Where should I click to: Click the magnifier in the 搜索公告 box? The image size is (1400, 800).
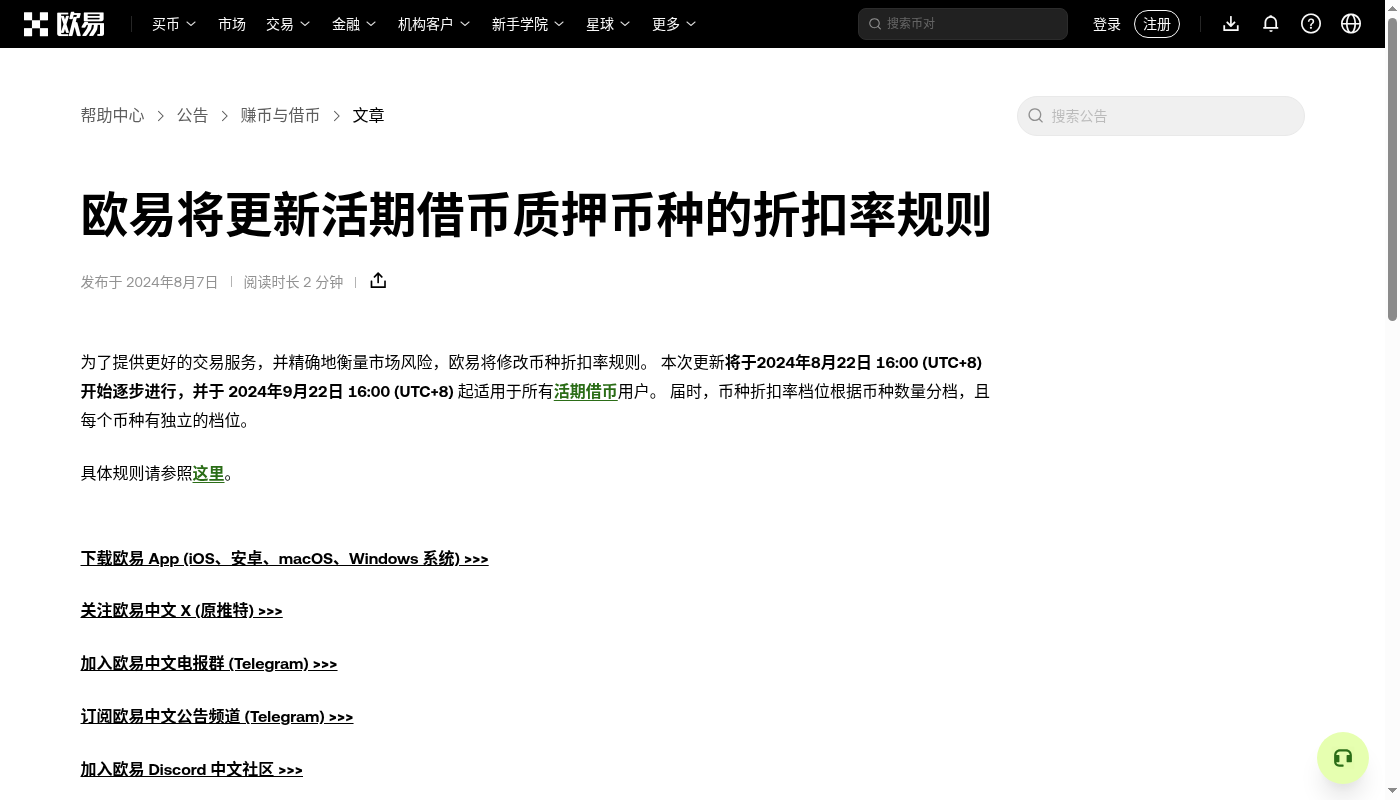tap(1036, 116)
